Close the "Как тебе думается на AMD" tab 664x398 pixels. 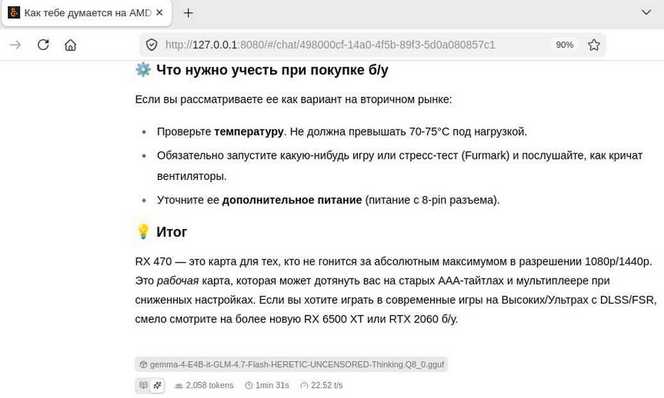coord(160,13)
